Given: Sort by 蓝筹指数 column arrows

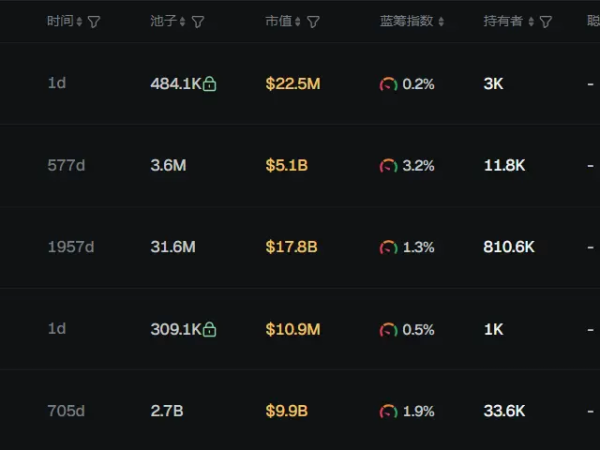Looking at the screenshot, I should point(441,21).
